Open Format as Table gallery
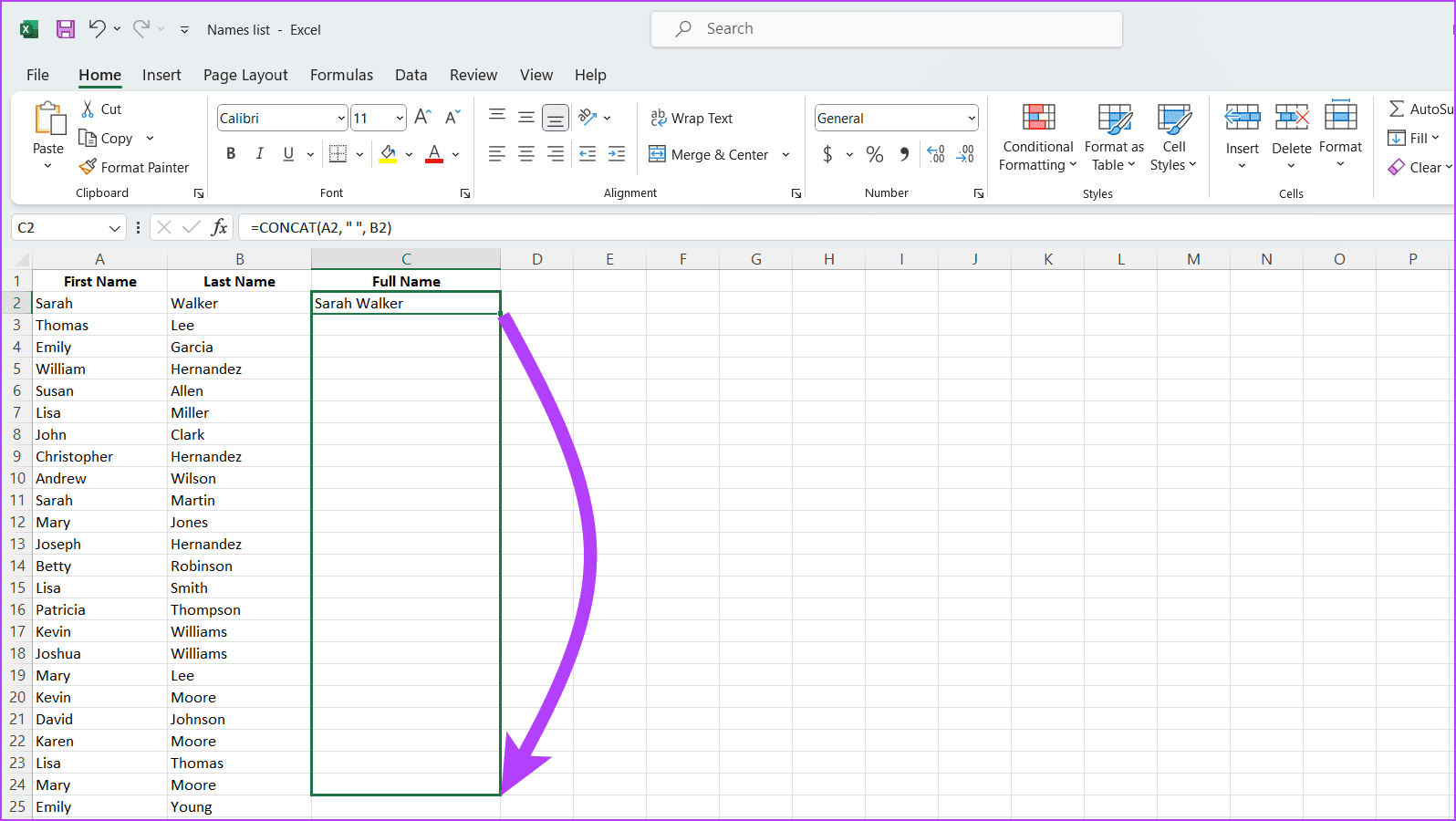 coord(1114,137)
